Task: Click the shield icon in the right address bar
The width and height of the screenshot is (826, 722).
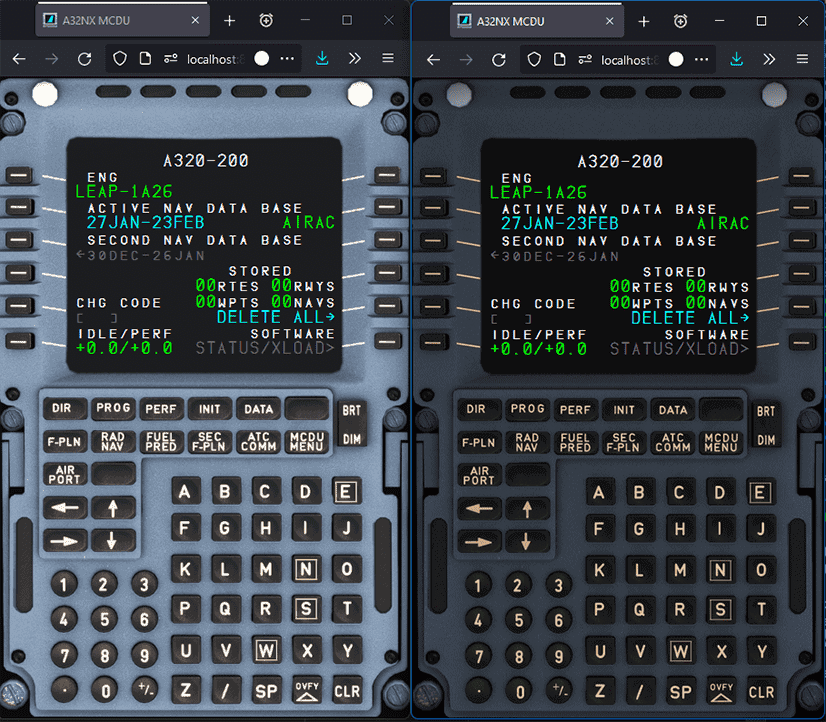Action: [534, 59]
